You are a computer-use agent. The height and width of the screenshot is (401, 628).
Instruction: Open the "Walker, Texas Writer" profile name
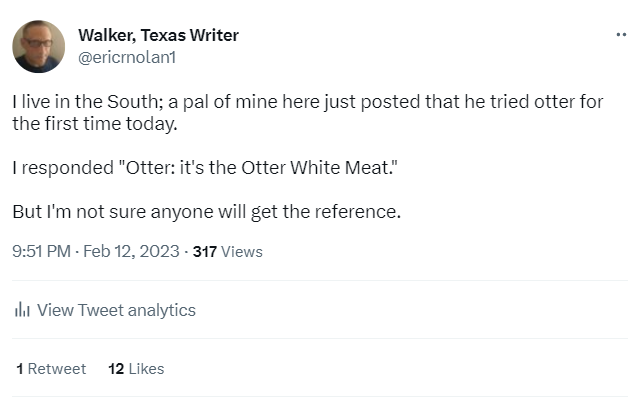pyautogui.click(x=158, y=36)
